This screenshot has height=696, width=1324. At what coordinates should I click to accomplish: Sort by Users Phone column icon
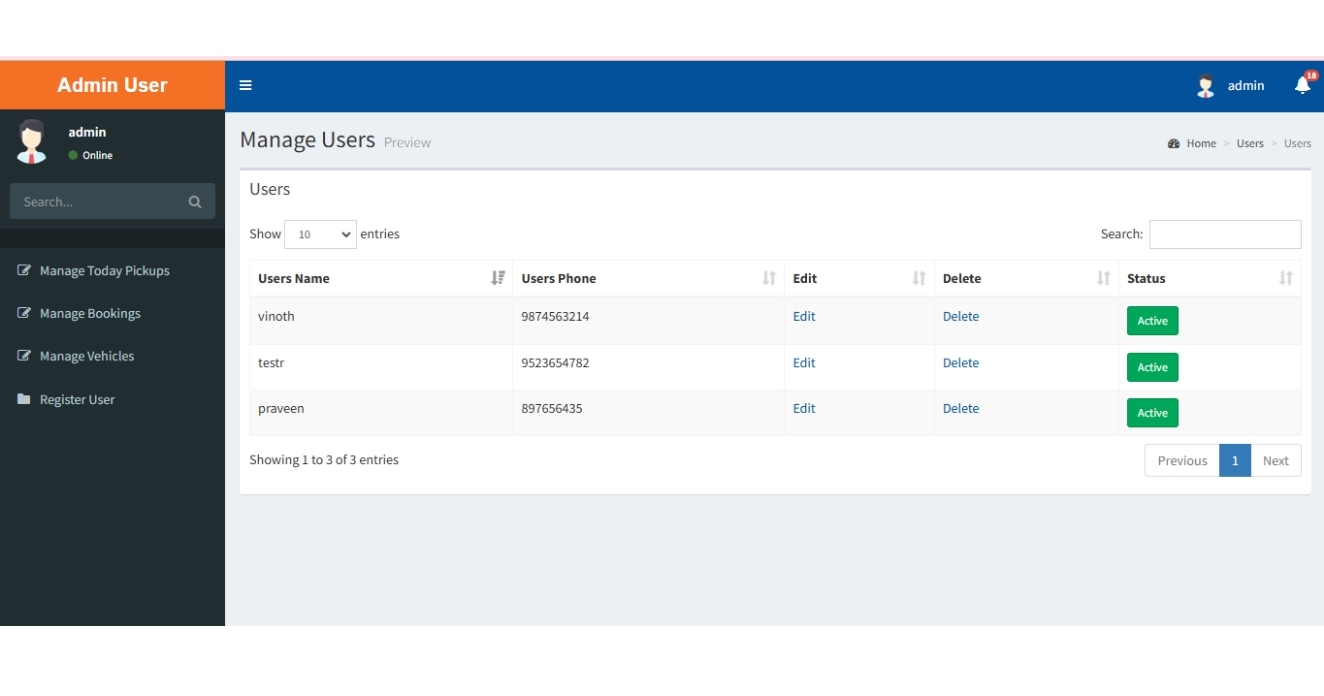point(769,278)
